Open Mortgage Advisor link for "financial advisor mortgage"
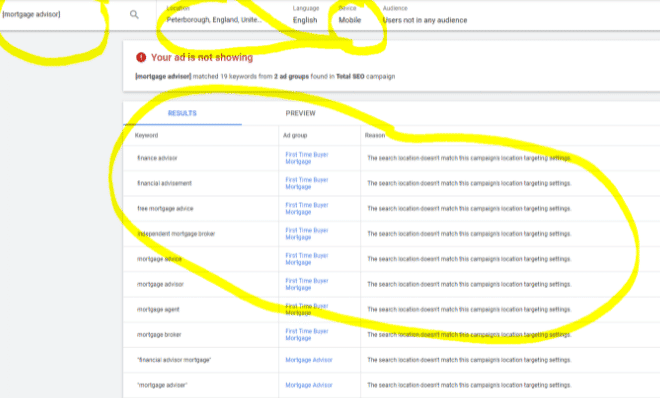This screenshot has height=398, width=660. pyautogui.click(x=309, y=360)
